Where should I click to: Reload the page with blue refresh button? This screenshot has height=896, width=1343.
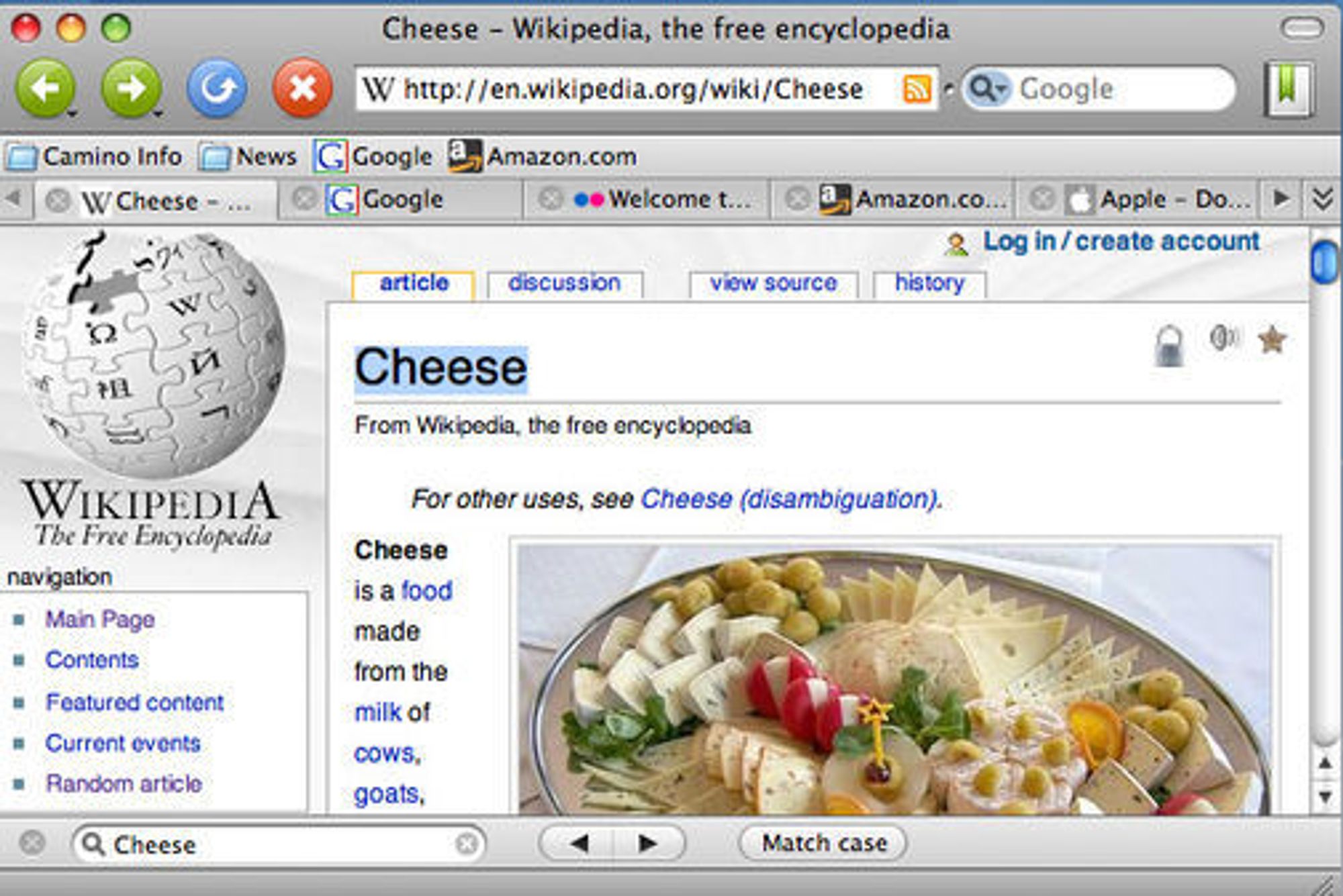(x=217, y=88)
